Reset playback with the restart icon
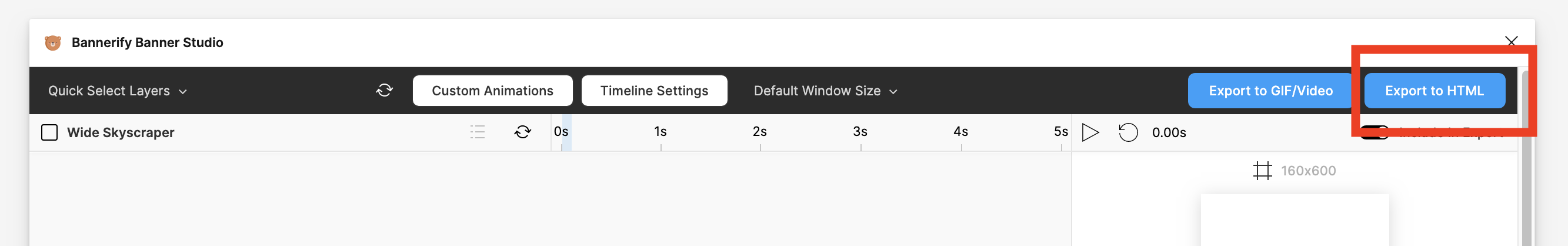Image resolution: width=1568 pixels, height=246 pixels. click(x=1128, y=132)
